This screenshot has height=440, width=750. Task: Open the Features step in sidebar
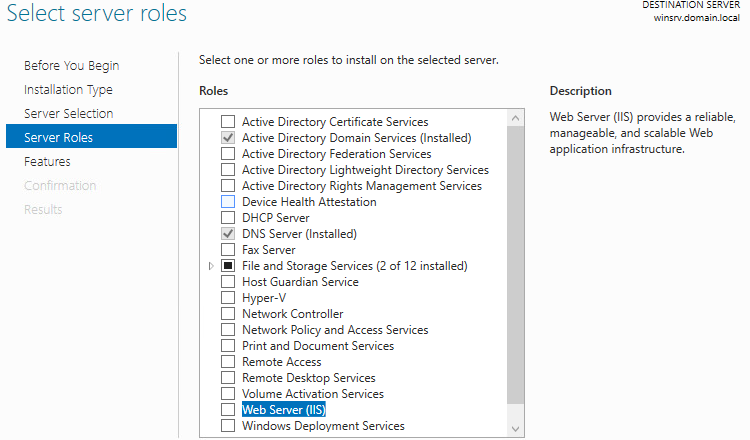point(47,162)
